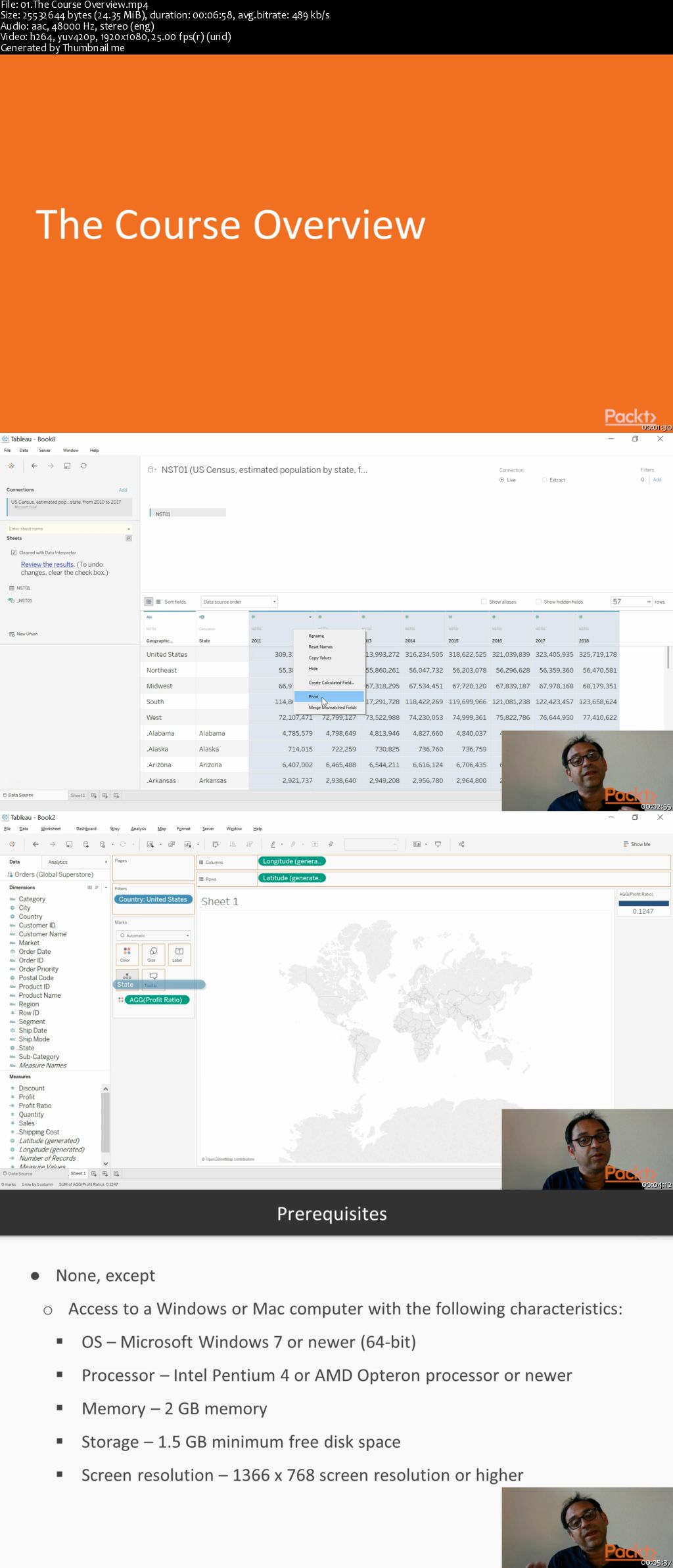This screenshot has width=673, height=1568.
Task: Click the AGG(Profit Ratio) blue color legend bar
Action: point(643,903)
